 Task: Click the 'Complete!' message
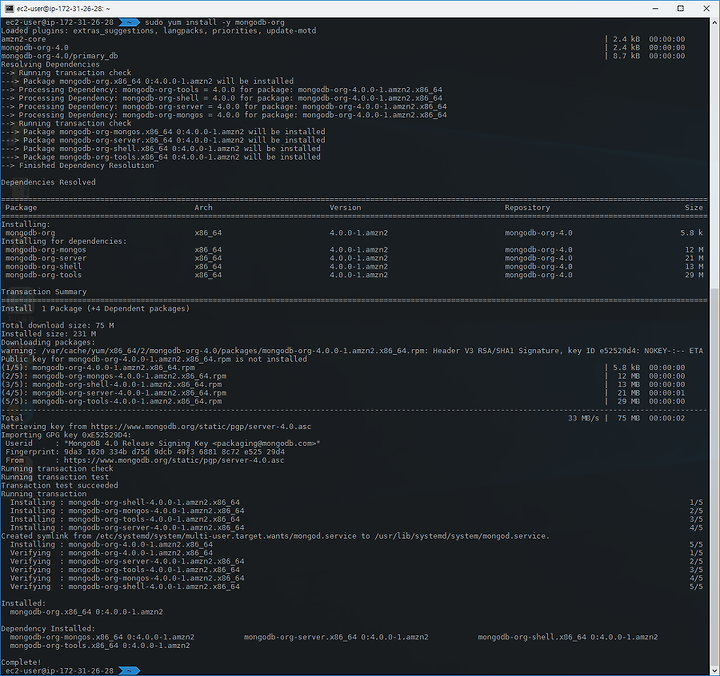[x=21, y=662]
